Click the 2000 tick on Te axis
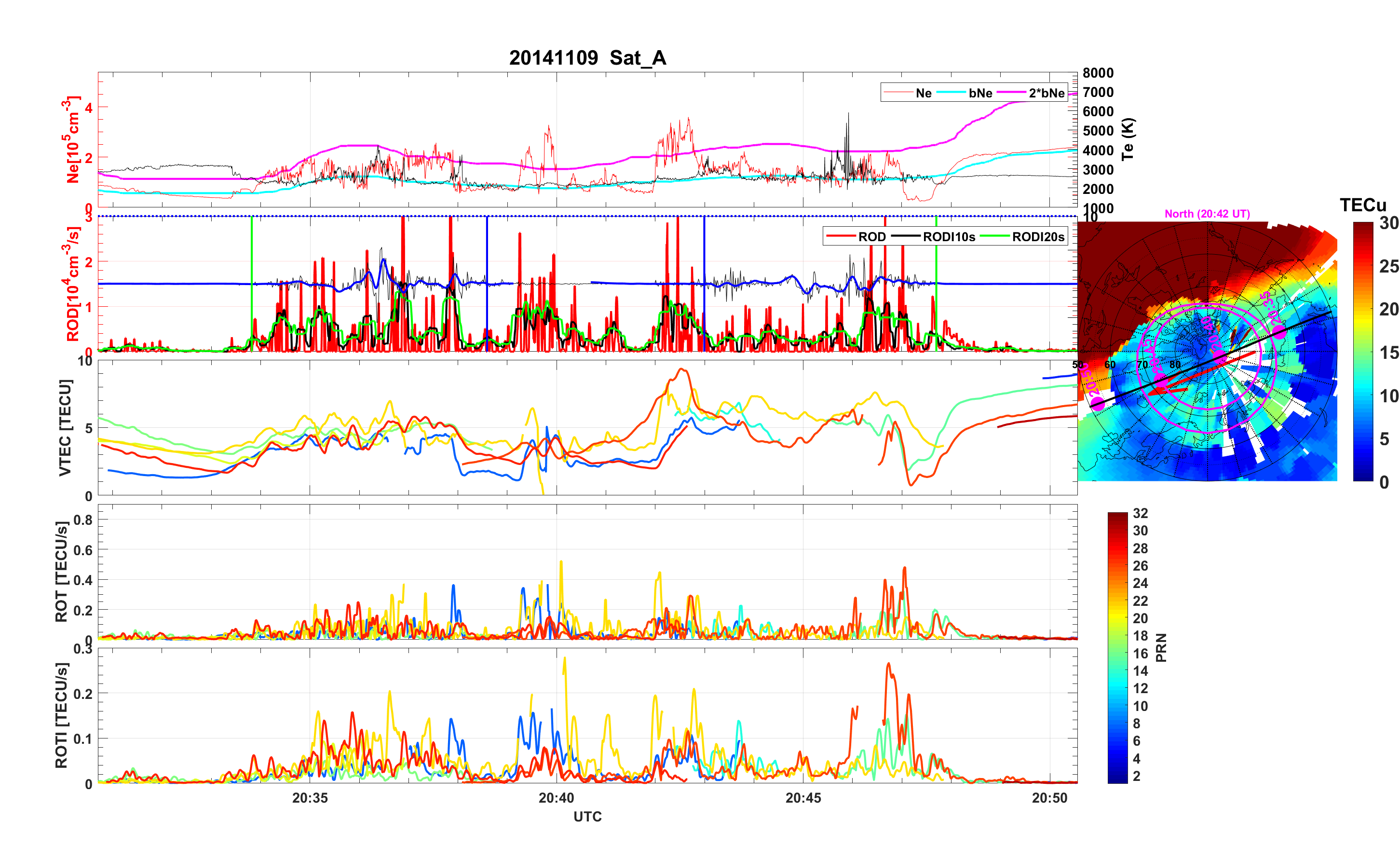The height and width of the screenshot is (847, 1400). pos(1098,189)
